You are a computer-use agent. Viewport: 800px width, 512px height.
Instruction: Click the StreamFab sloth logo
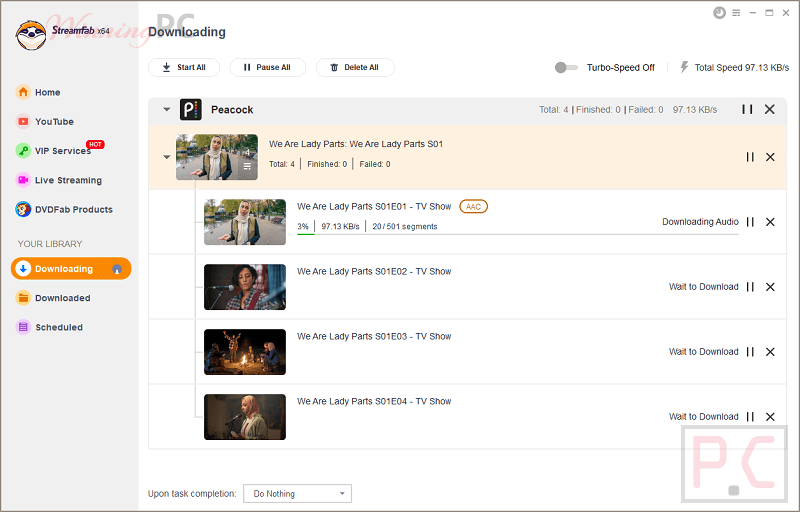coord(31,35)
